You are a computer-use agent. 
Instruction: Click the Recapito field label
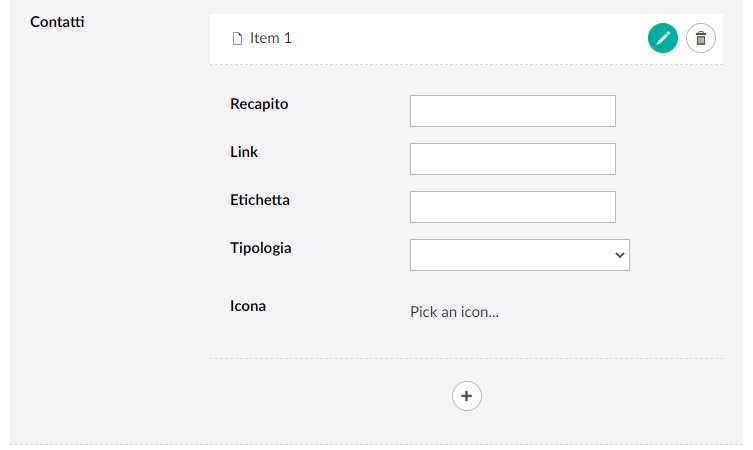point(259,104)
